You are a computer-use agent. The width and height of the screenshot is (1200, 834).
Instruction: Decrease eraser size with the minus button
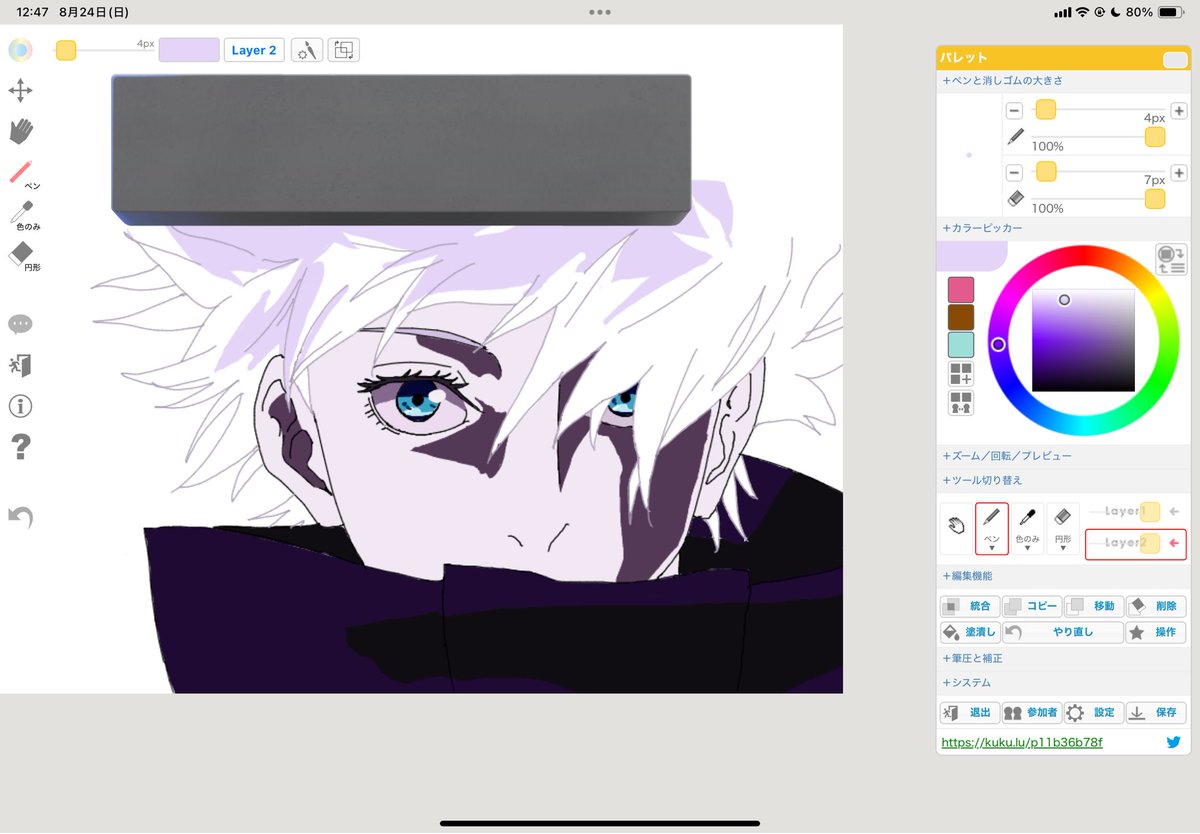click(1014, 173)
